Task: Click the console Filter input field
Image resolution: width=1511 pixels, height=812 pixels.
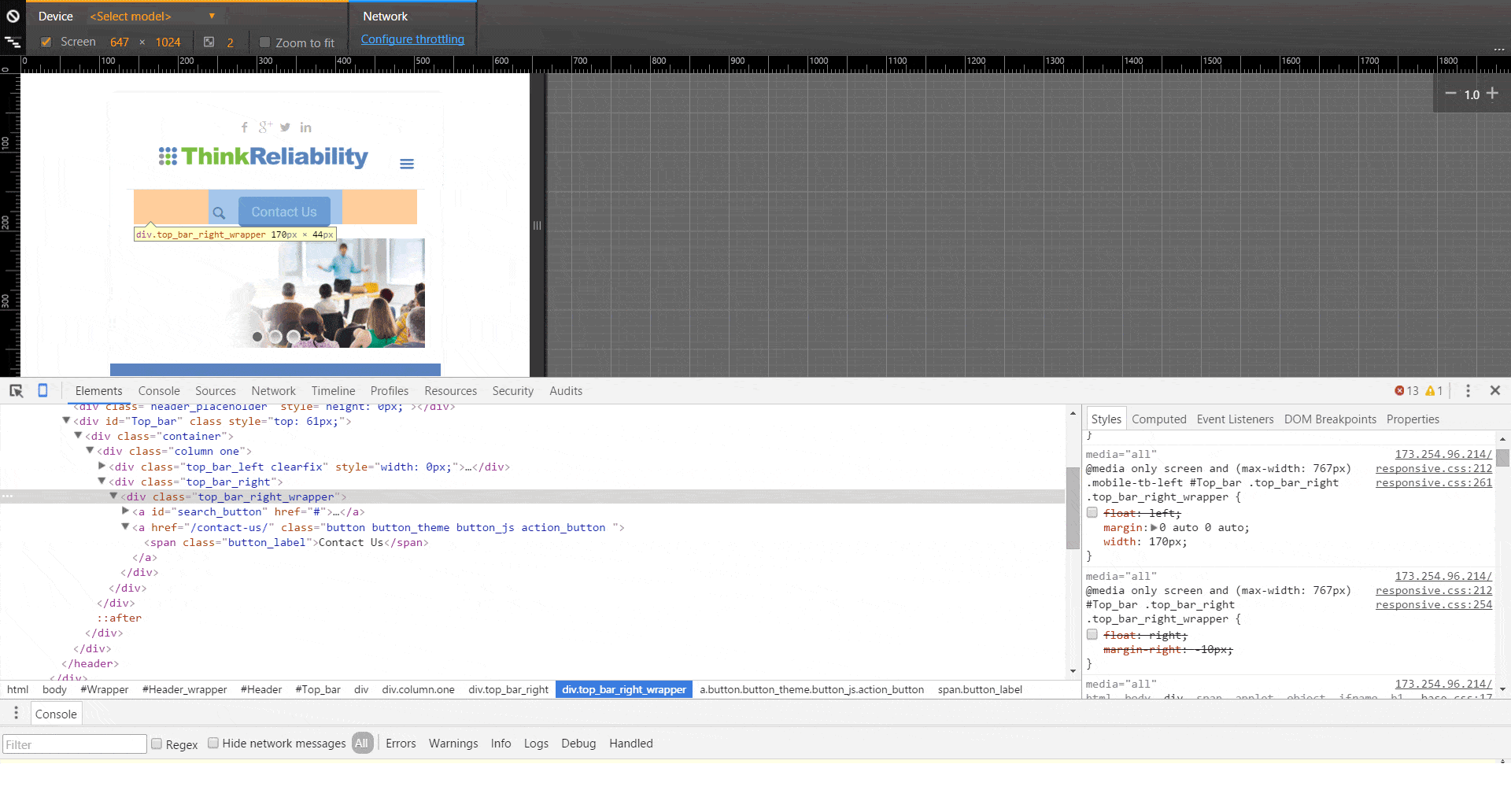Action: (x=75, y=744)
